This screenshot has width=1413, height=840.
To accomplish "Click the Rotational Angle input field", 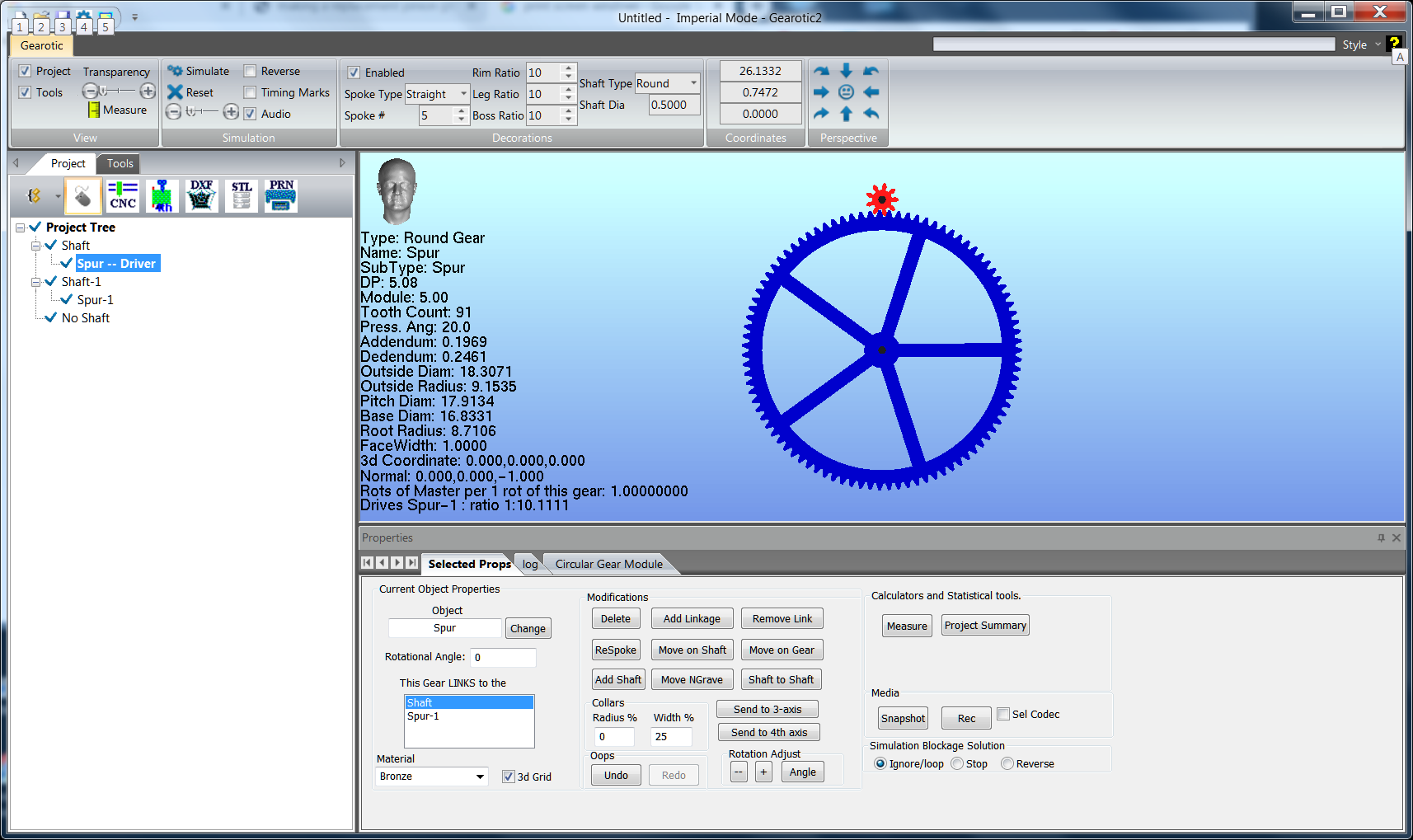I will 503,658.
